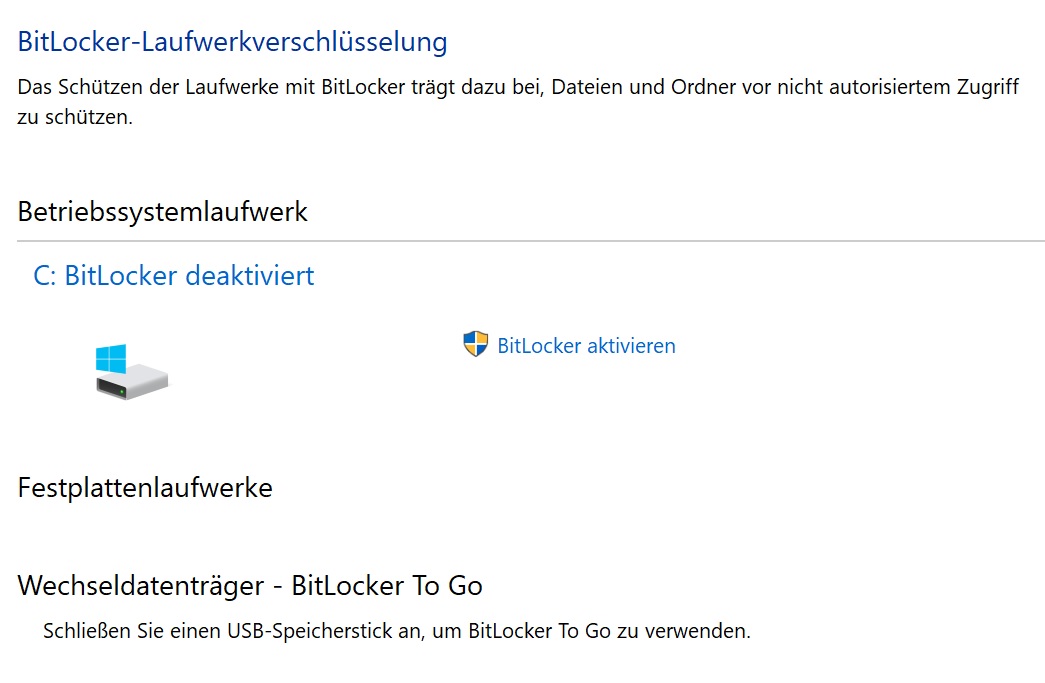Screen dimensions: 1045x683
Task: Select the Windows logo on the C: drive graphic
Action: pyautogui.click(x=112, y=358)
